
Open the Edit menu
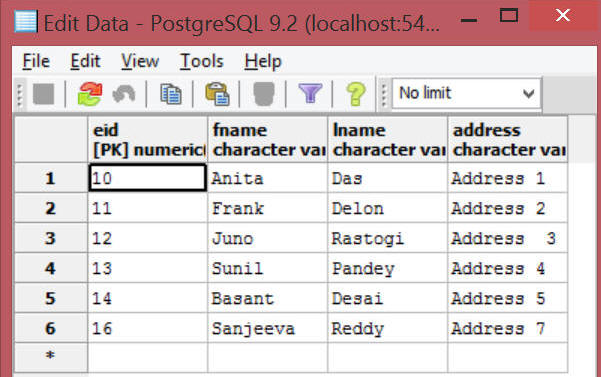[85, 61]
